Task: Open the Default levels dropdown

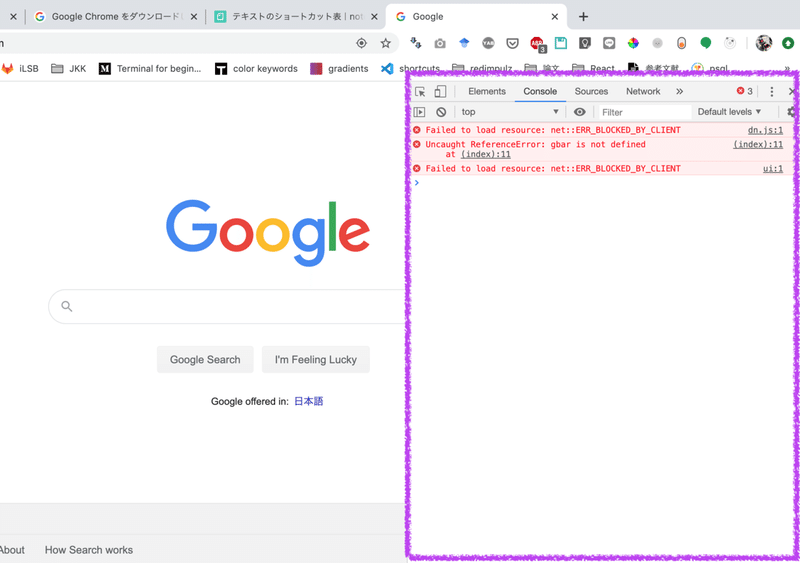Action: [729, 112]
